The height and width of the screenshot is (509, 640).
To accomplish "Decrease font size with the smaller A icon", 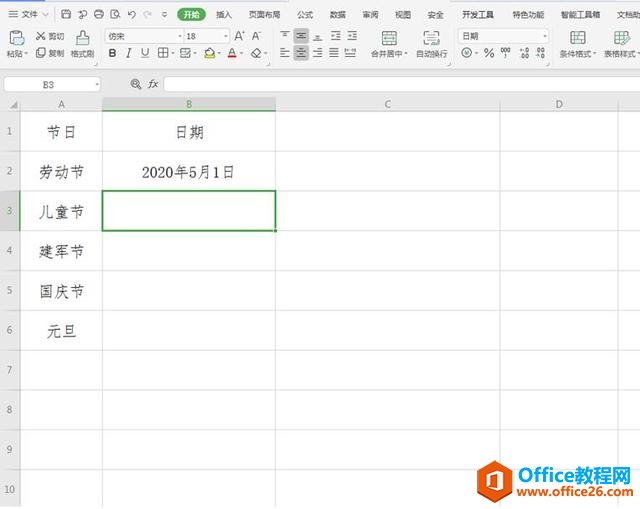I will point(256,36).
